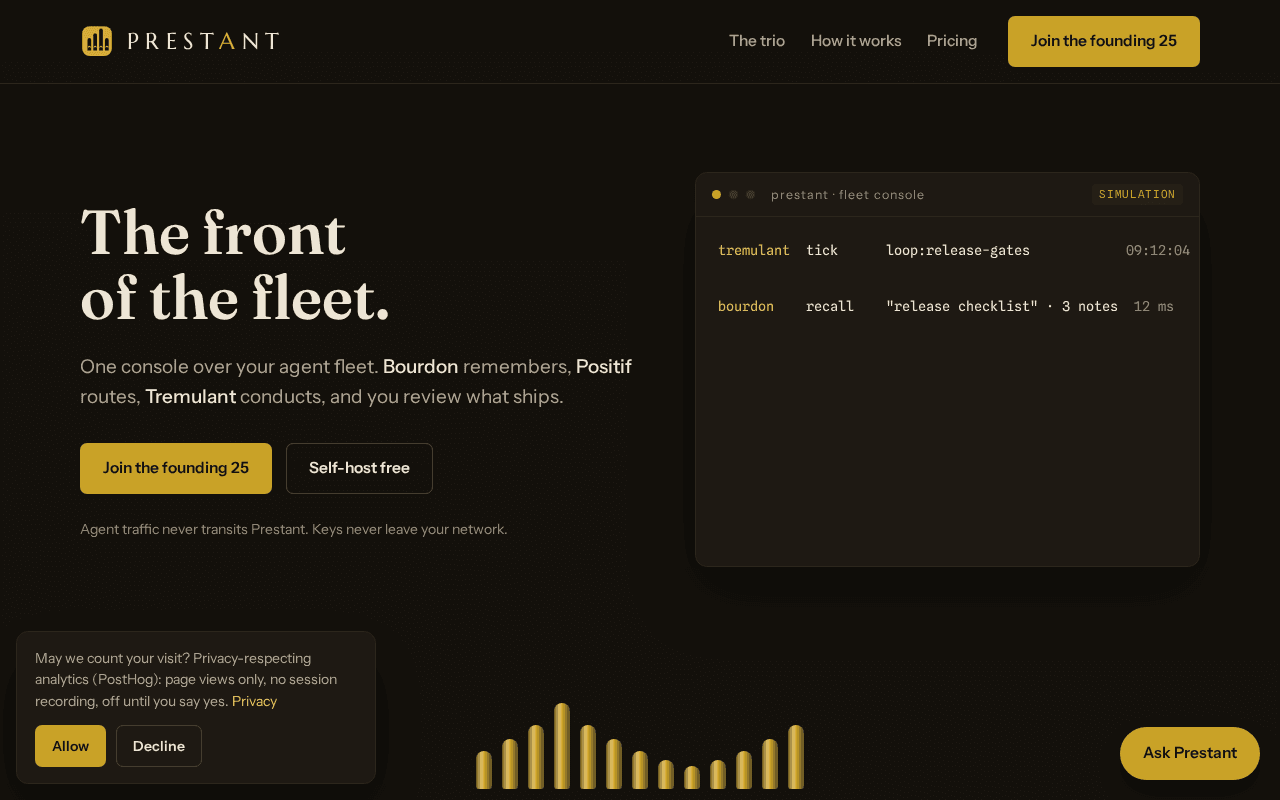
Task: Click the 'tick' command text
Action: pyautogui.click(x=822, y=250)
